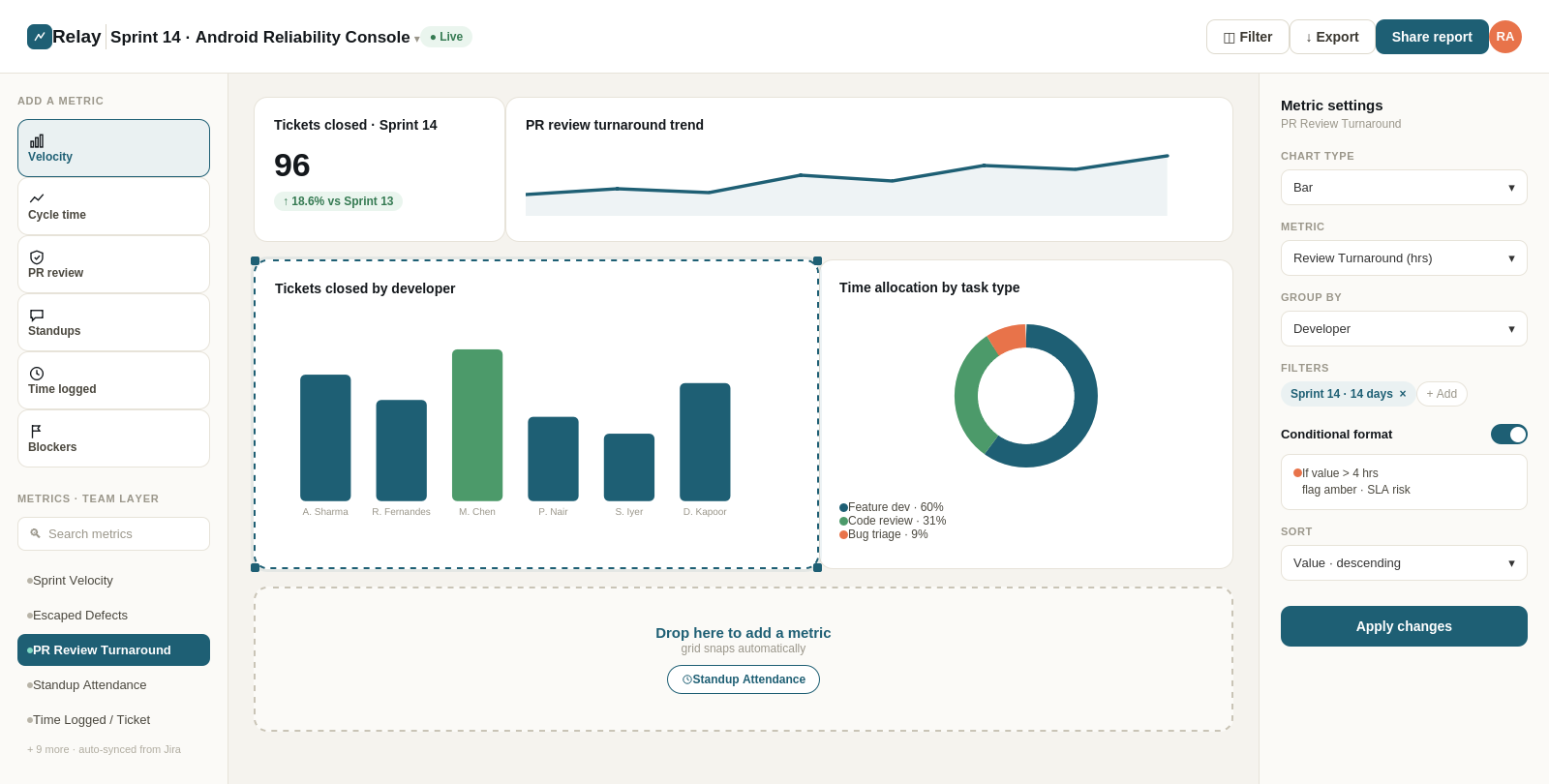
Task: Open the Chart type dropdown showing Bar
Action: tap(1404, 187)
